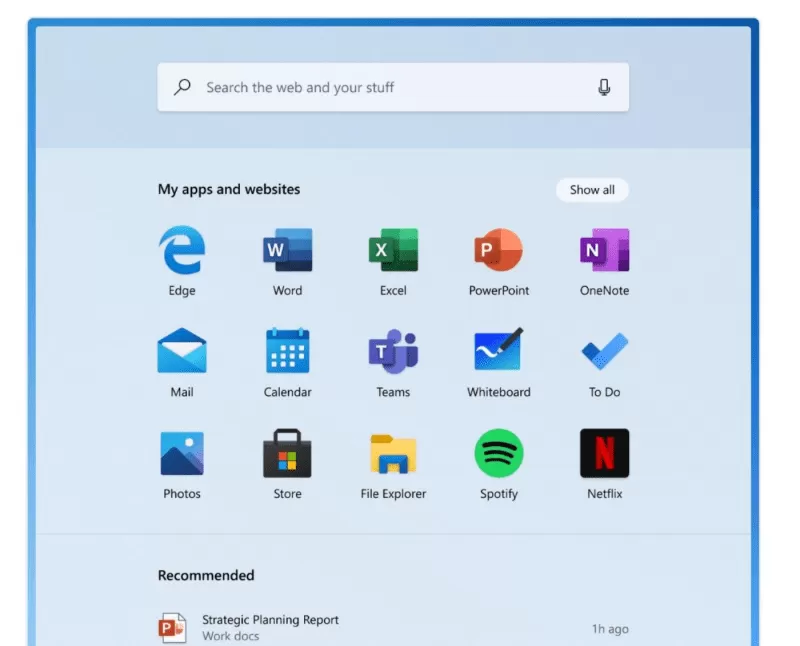The width and height of the screenshot is (800, 646).
Task: Click the 'Work docs' location text
Action: 231,636
